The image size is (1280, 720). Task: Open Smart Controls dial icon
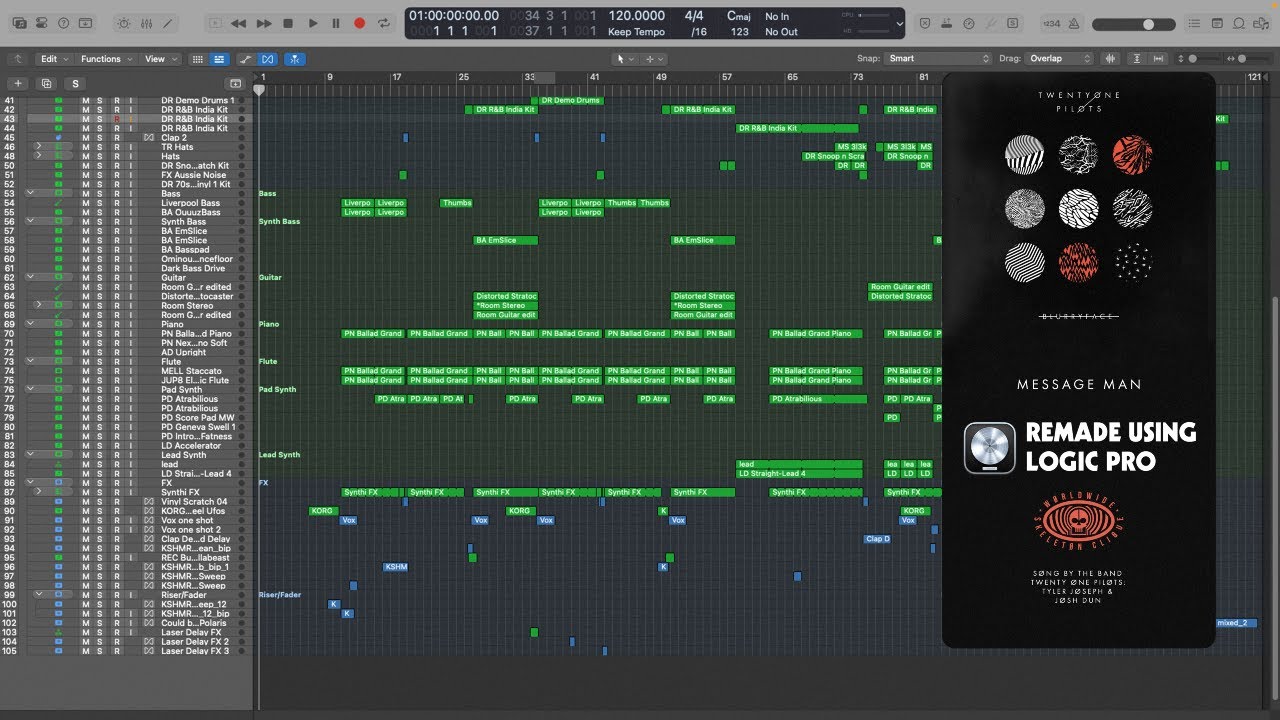point(124,23)
